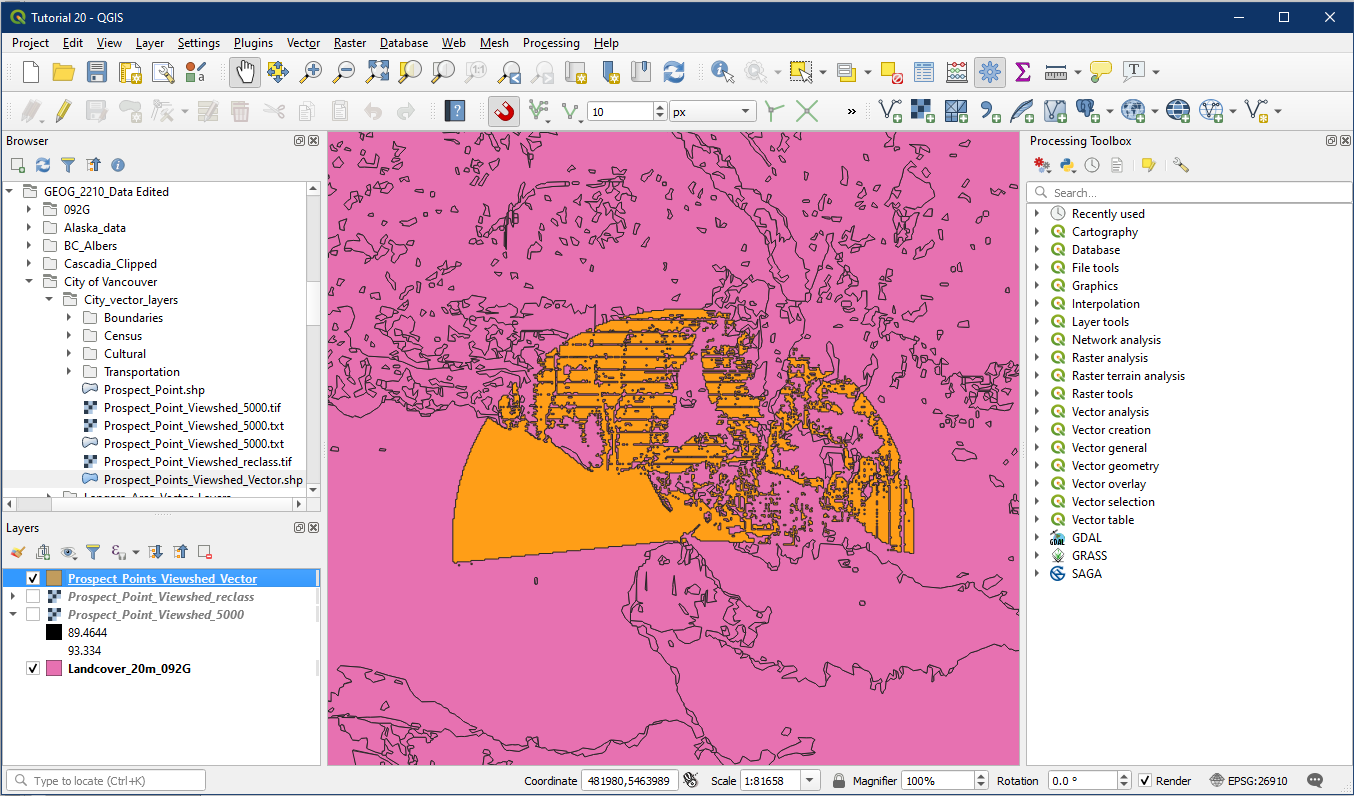Uncheck the Prospect_Points_Viewshed_Vector layer checkbox
The height and width of the screenshot is (796, 1354).
pyautogui.click(x=33, y=579)
